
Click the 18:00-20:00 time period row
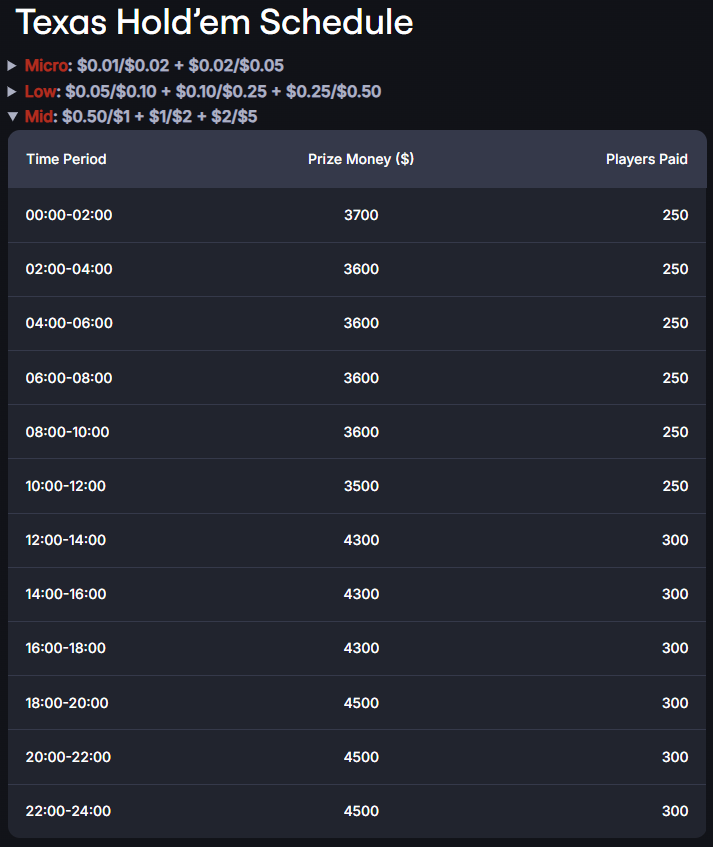[x=357, y=703]
